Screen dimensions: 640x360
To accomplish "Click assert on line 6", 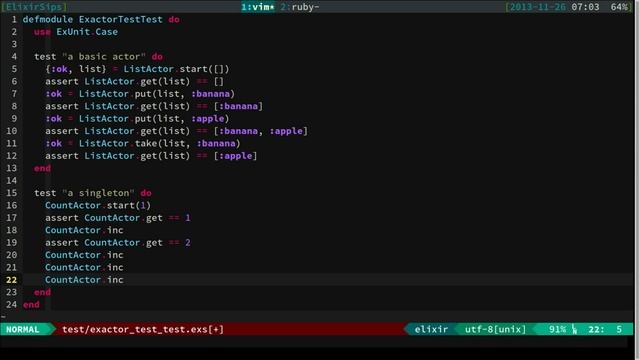I will tap(62, 82).
